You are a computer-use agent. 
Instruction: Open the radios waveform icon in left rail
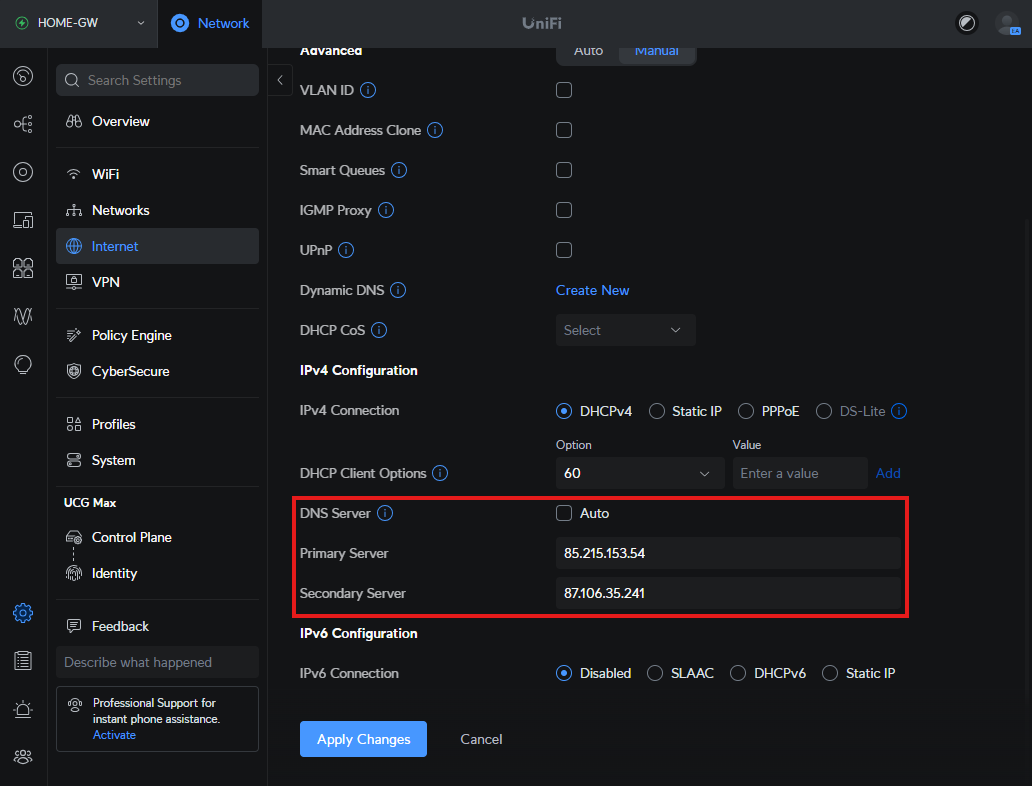pyautogui.click(x=23, y=316)
